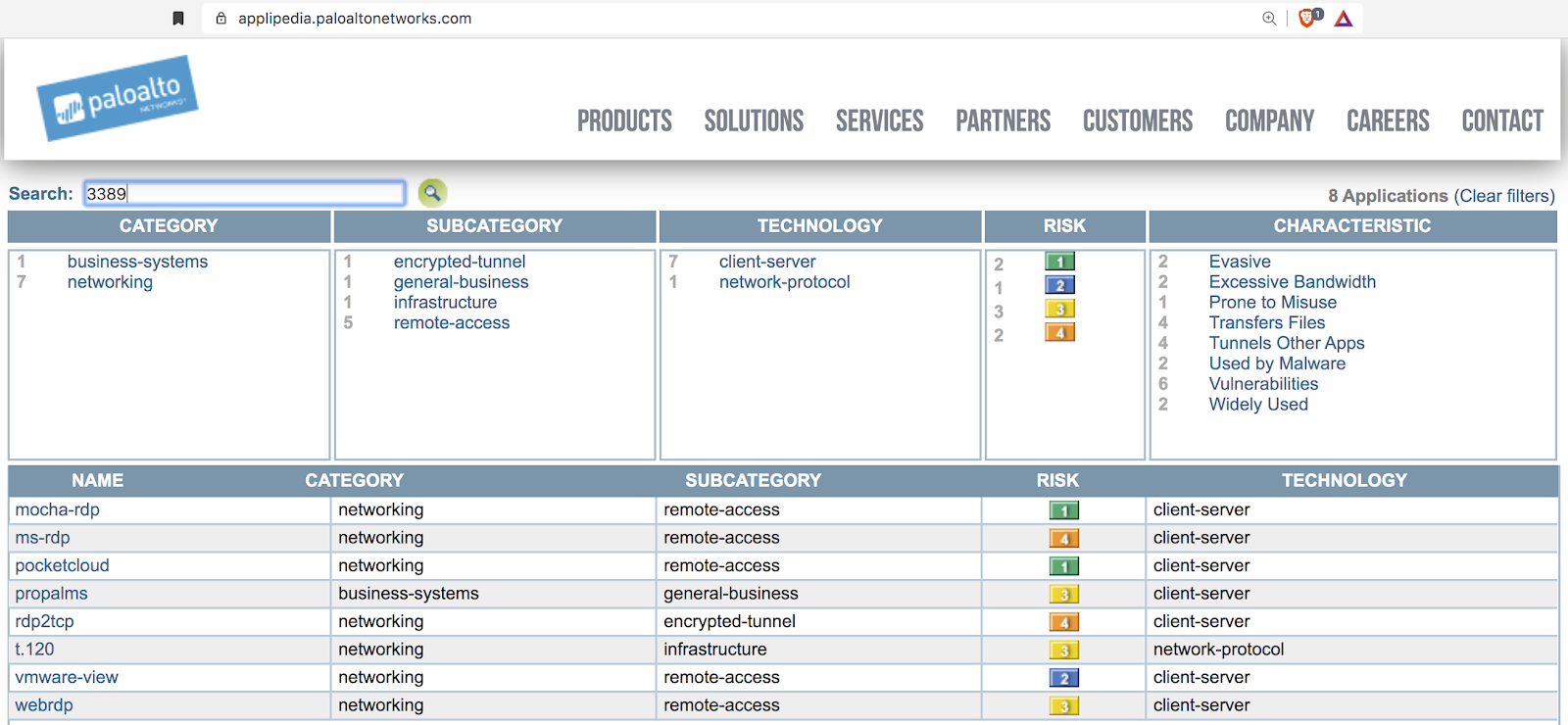This screenshot has width=1568, height=725.
Task: Open the CAREERS menu
Action: coord(1388,121)
